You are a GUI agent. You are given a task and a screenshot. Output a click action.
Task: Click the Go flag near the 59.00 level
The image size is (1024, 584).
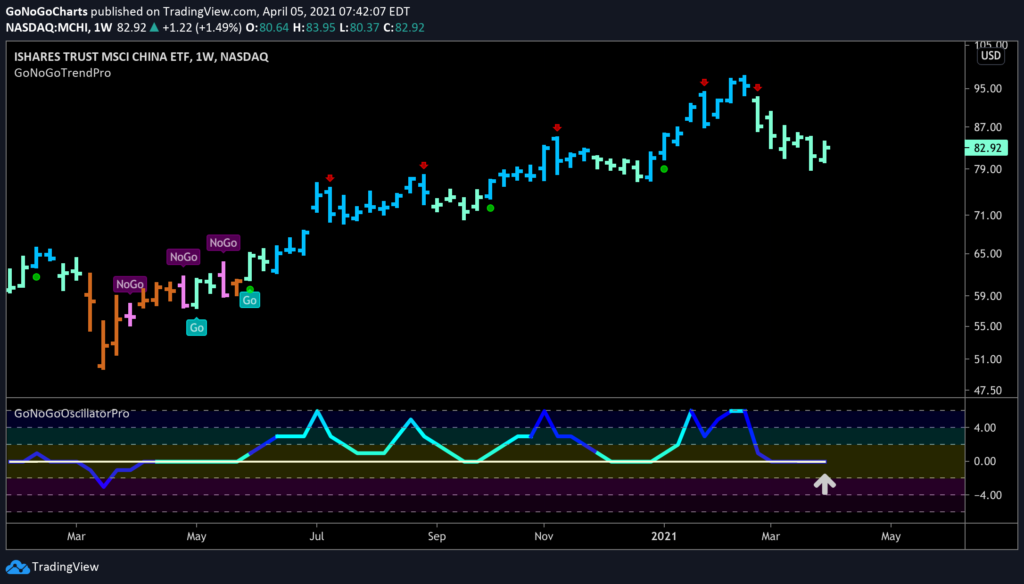click(x=249, y=300)
